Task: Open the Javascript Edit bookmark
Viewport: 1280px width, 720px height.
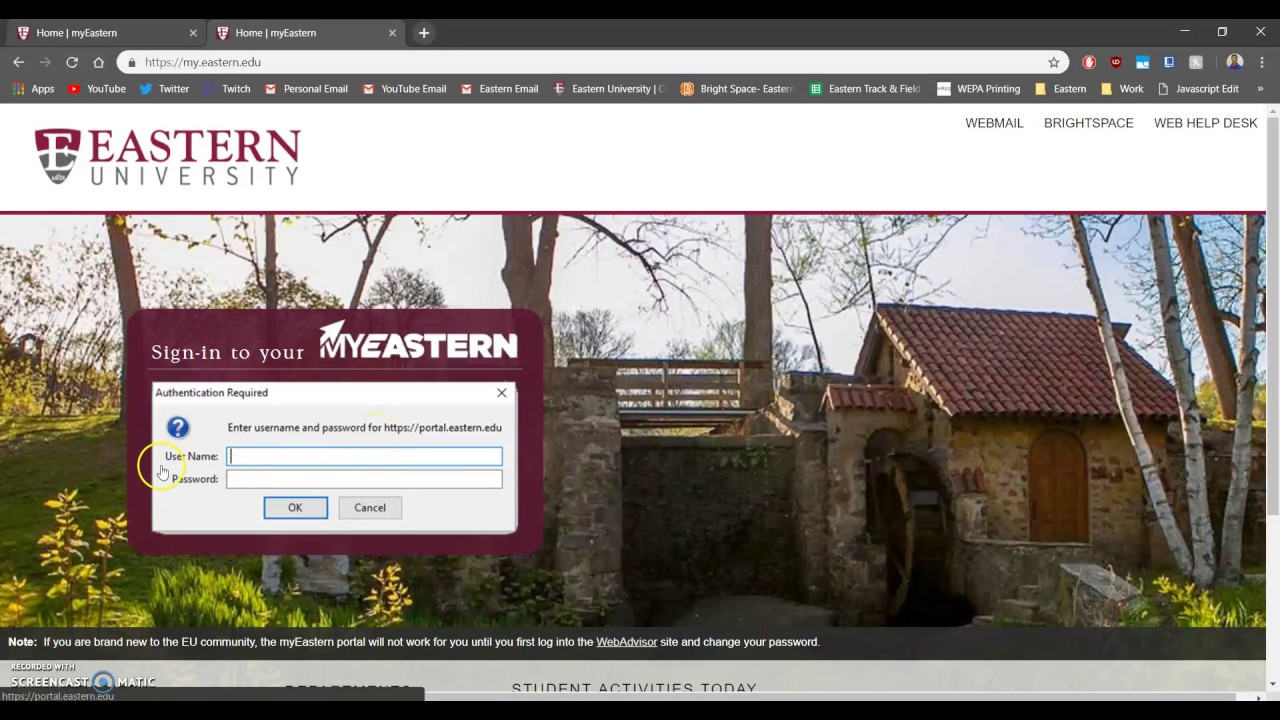Action: pyautogui.click(x=1198, y=89)
